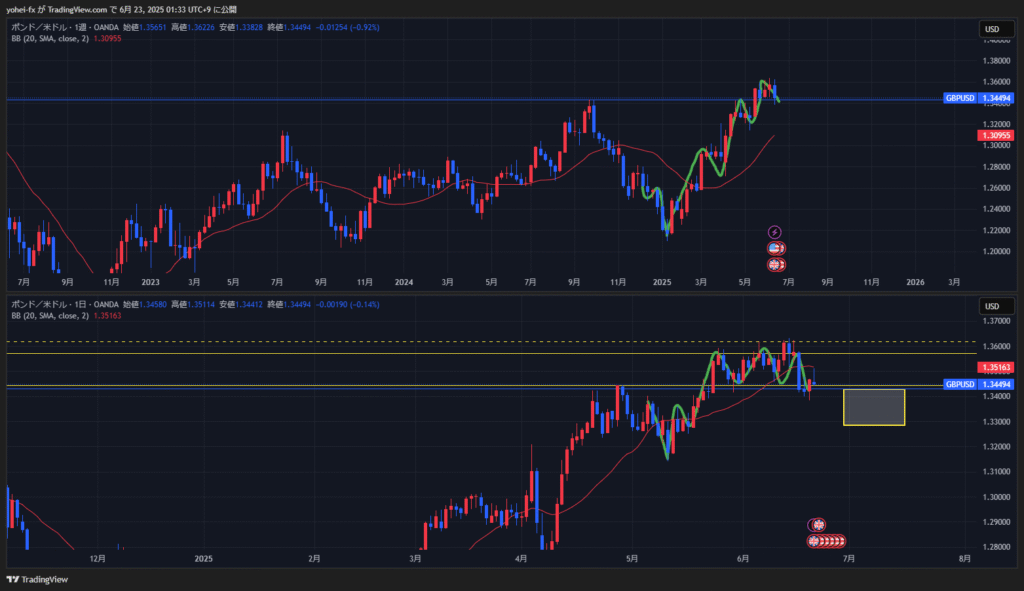The width and height of the screenshot is (1024, 591).
Task: Click 1.24000 on the weekly price axis
Action: click(x=997, y=210)
